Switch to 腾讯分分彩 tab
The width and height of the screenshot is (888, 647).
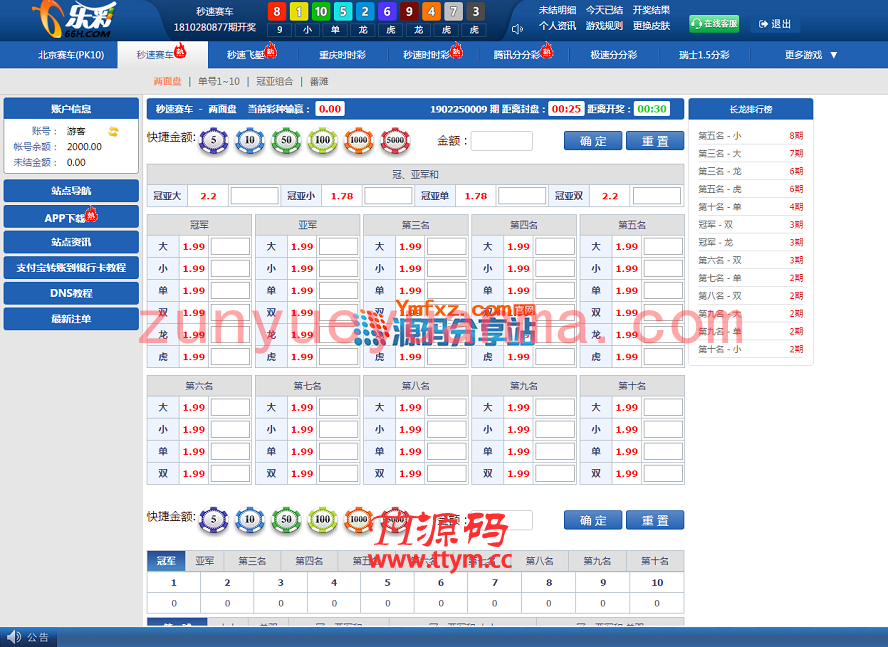coord(522,55)
